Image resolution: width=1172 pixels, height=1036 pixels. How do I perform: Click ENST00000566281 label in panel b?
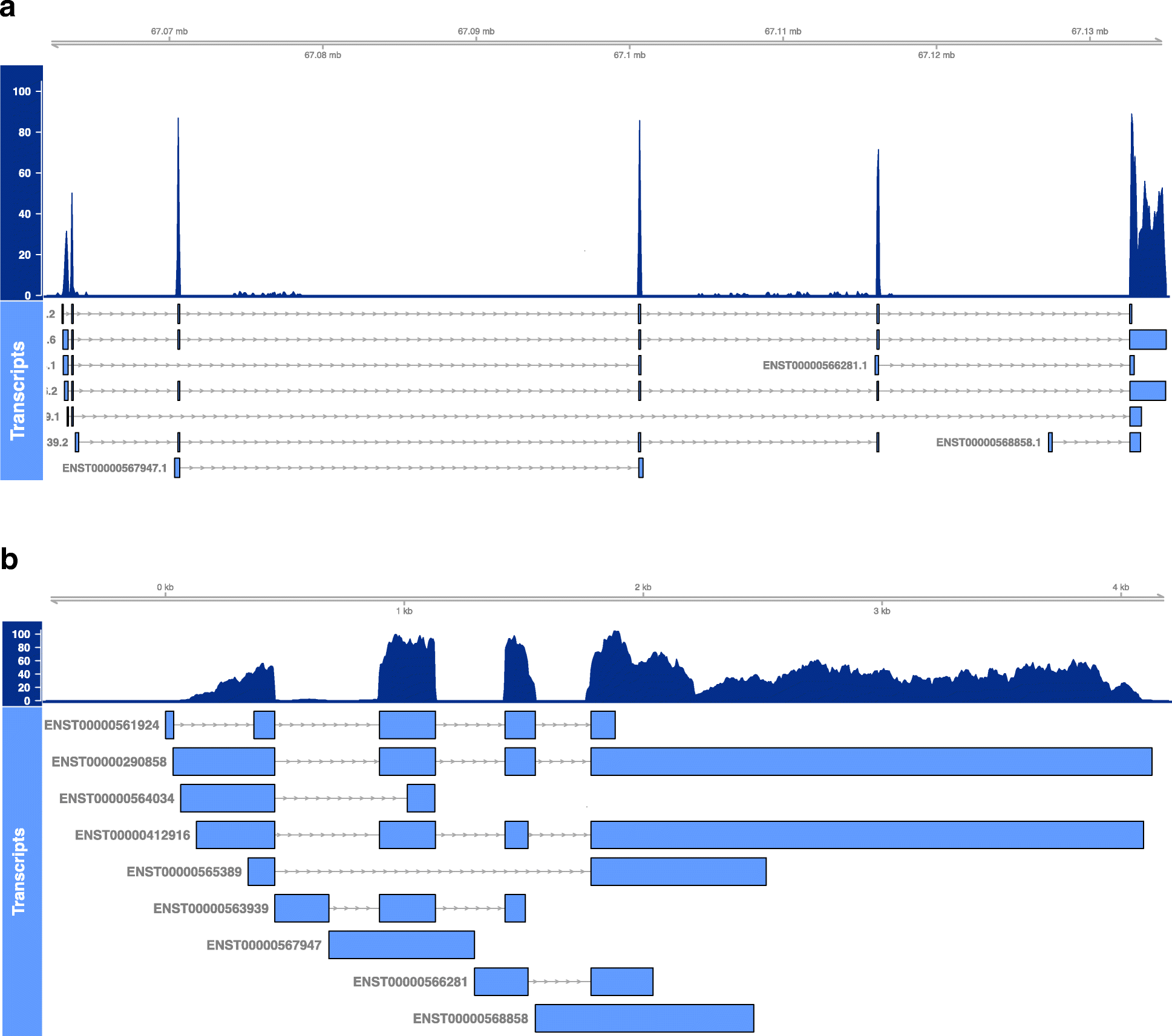[x=410, y=982]
